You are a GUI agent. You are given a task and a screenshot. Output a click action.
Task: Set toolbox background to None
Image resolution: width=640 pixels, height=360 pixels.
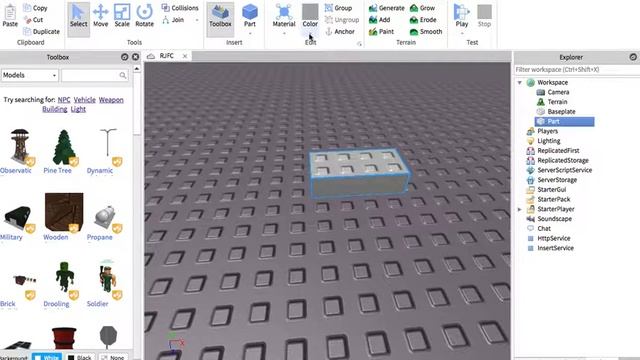coord(113,357)
